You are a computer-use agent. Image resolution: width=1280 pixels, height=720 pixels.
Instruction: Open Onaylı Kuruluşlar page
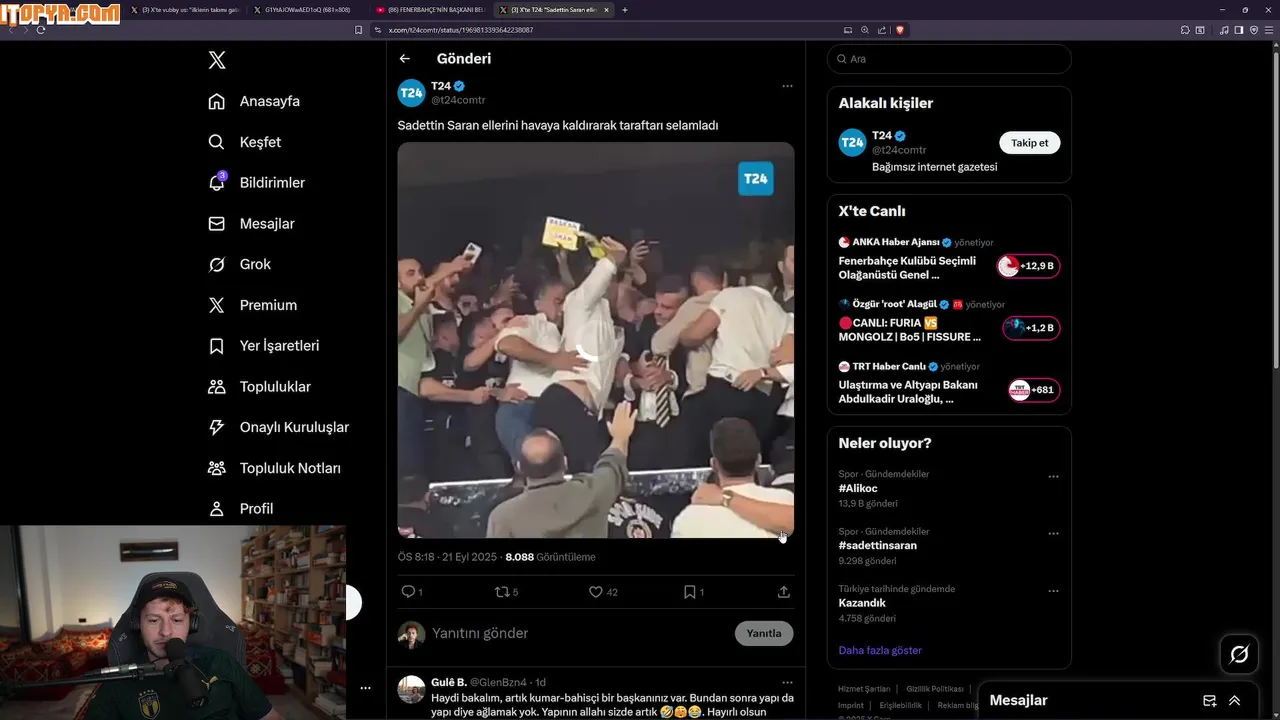point(279,427)
